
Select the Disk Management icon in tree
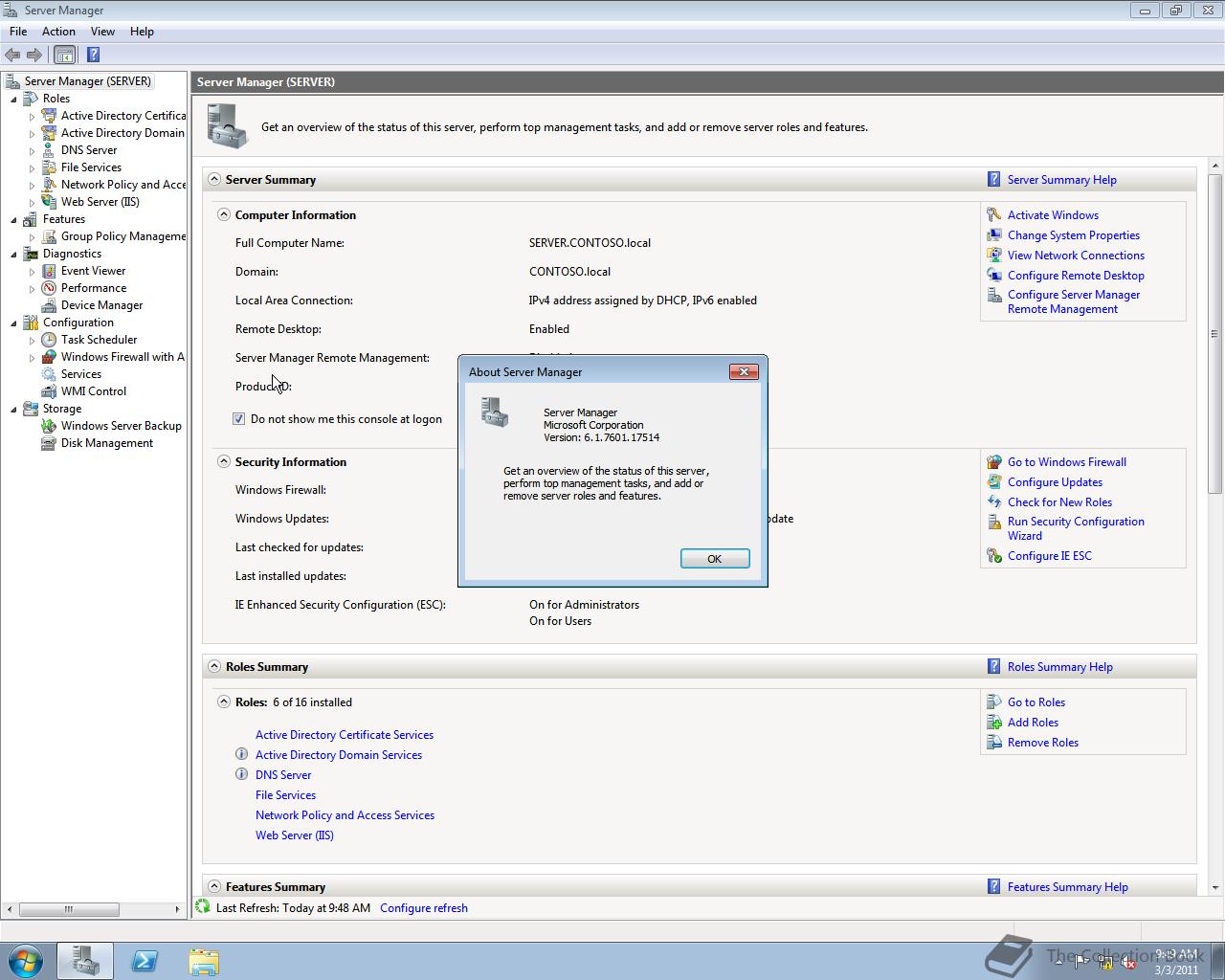coord(49,443)
